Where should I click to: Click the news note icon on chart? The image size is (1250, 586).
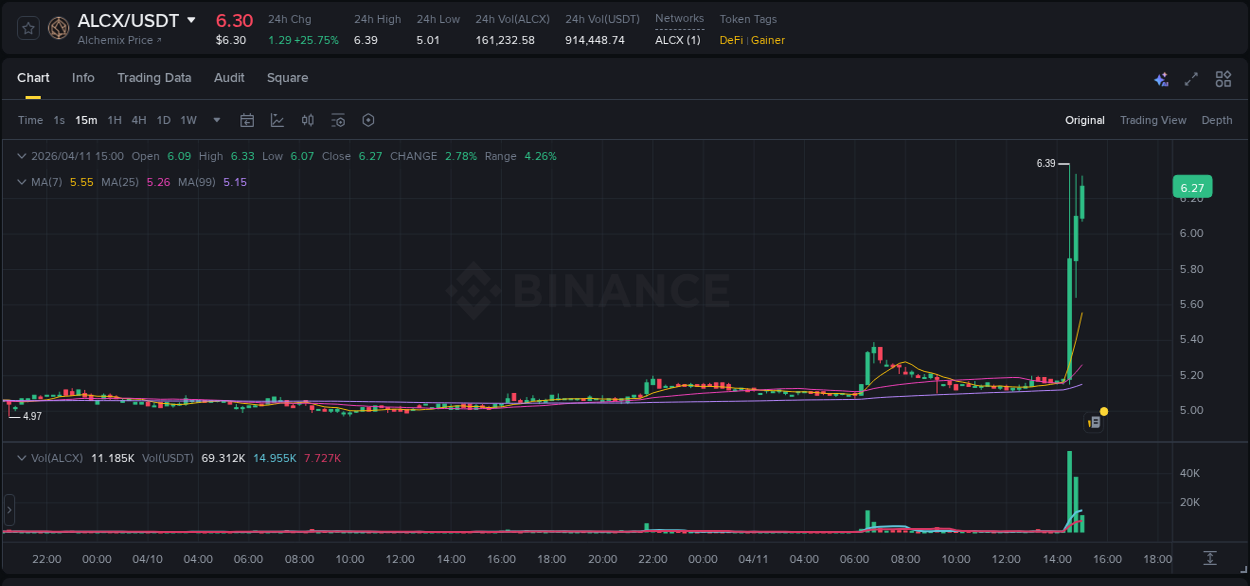pyautogui.click(x=1094, y=423)
